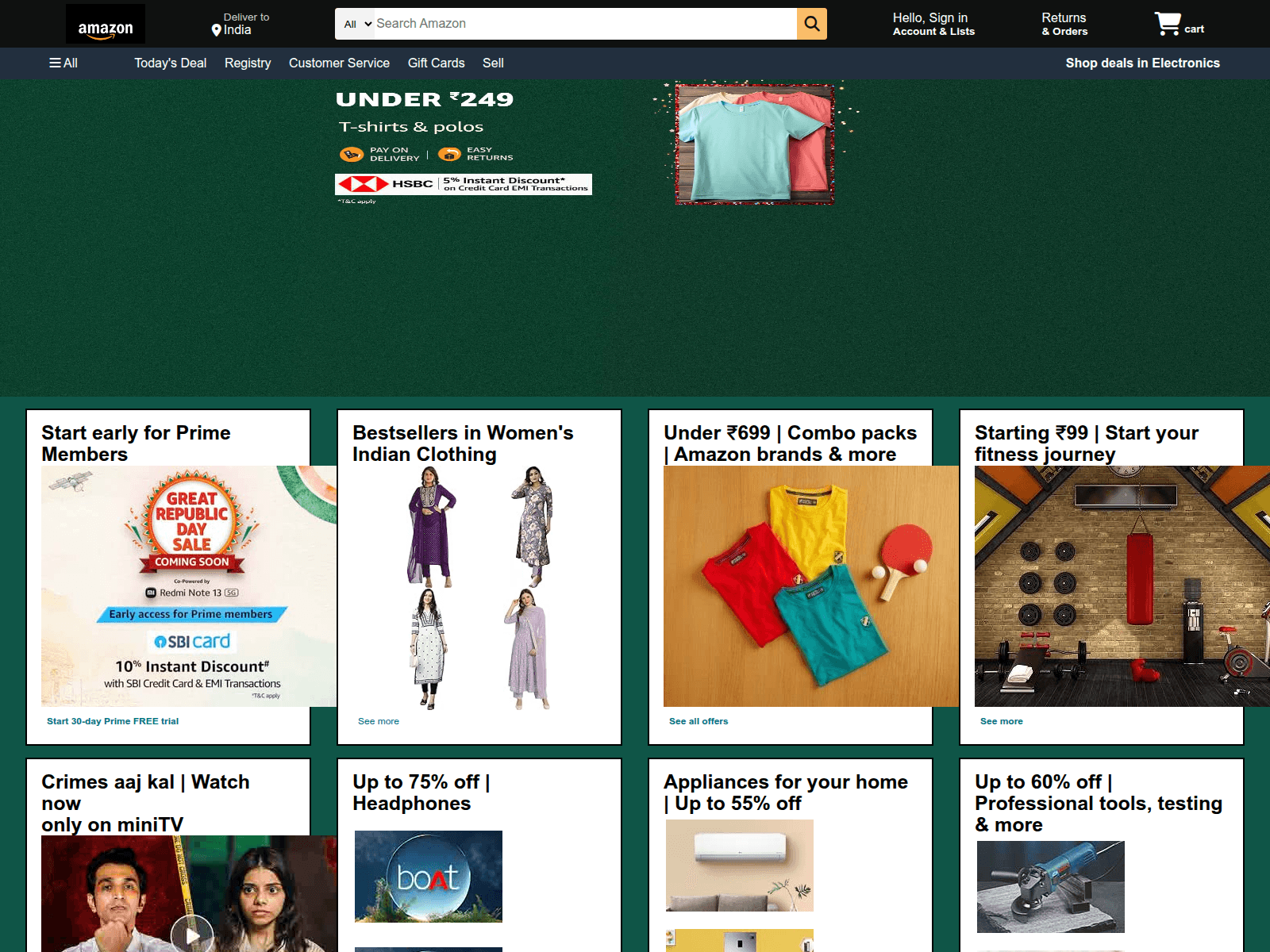This screenshot has height=952, width=1270.
Task: Play the miniTV video play button
Action: [x=192, y=935]
